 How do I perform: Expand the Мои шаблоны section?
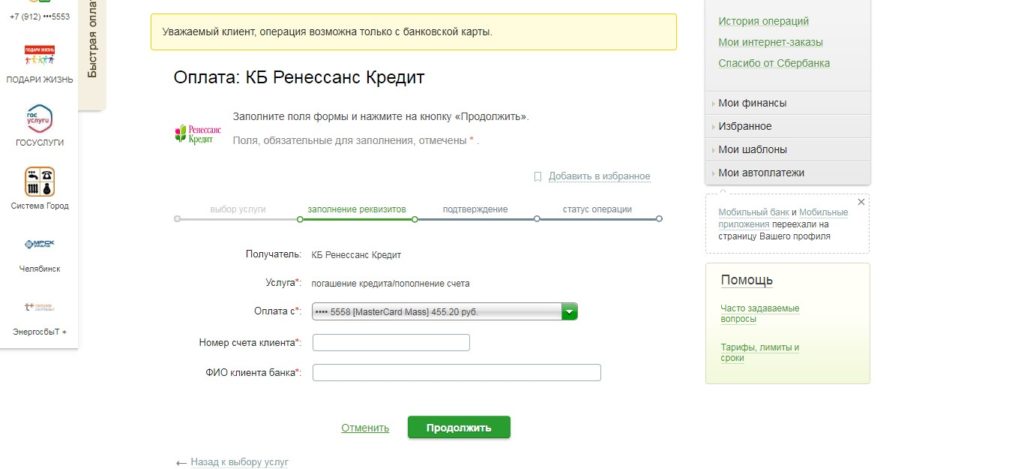tap(752, 149)
